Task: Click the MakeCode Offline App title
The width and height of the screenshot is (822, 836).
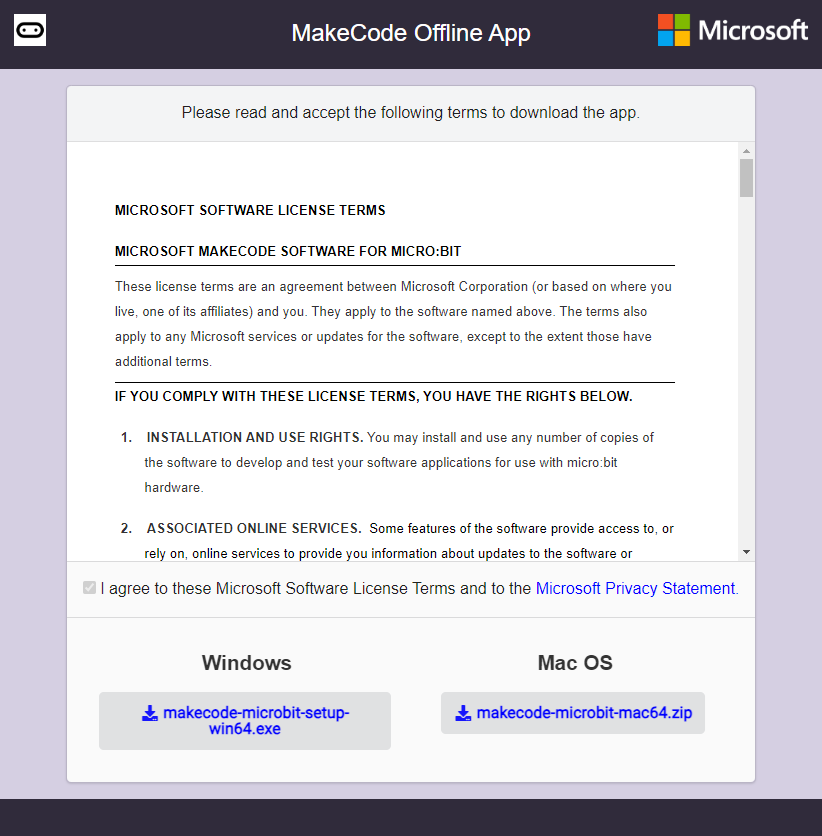Action: (410, 33)
